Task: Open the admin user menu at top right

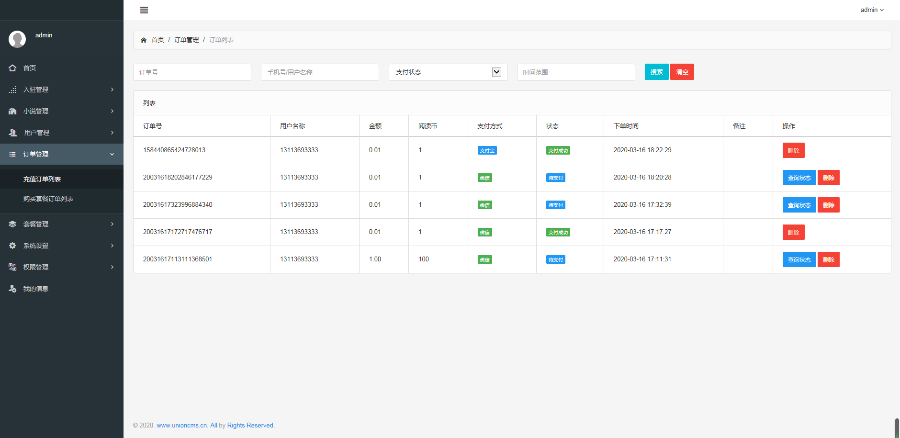Action: point(872,9)
